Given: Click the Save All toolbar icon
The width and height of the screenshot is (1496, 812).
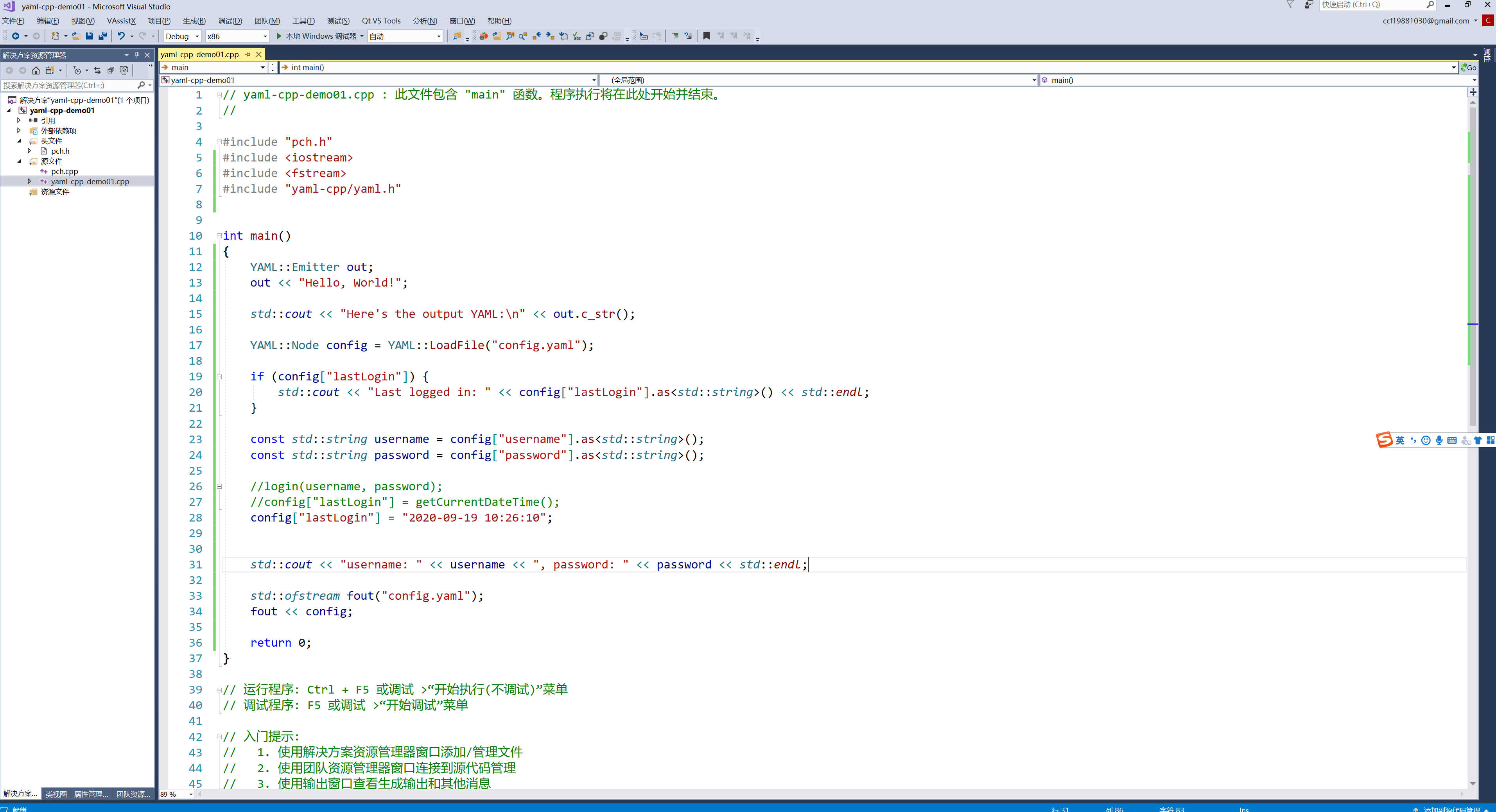Looking at the screenshot, I should (x=103, y=36).
